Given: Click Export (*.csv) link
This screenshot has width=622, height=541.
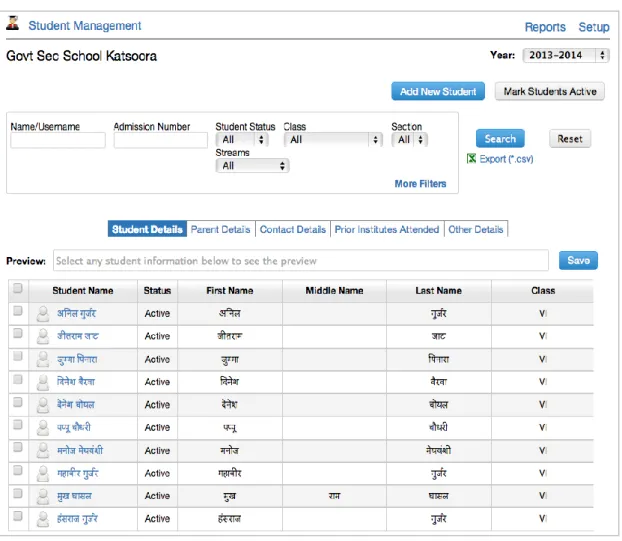Looking at the screenshot, I should [x=506, y=159].
